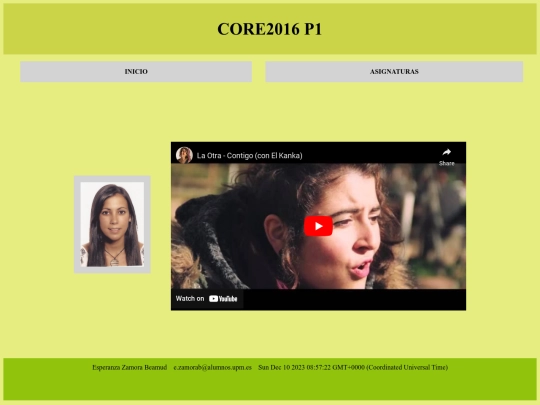Click the CORE2016 P1 page heading
Screen dimensions: 540x405
pyautogui.click(x=270, y=29)
